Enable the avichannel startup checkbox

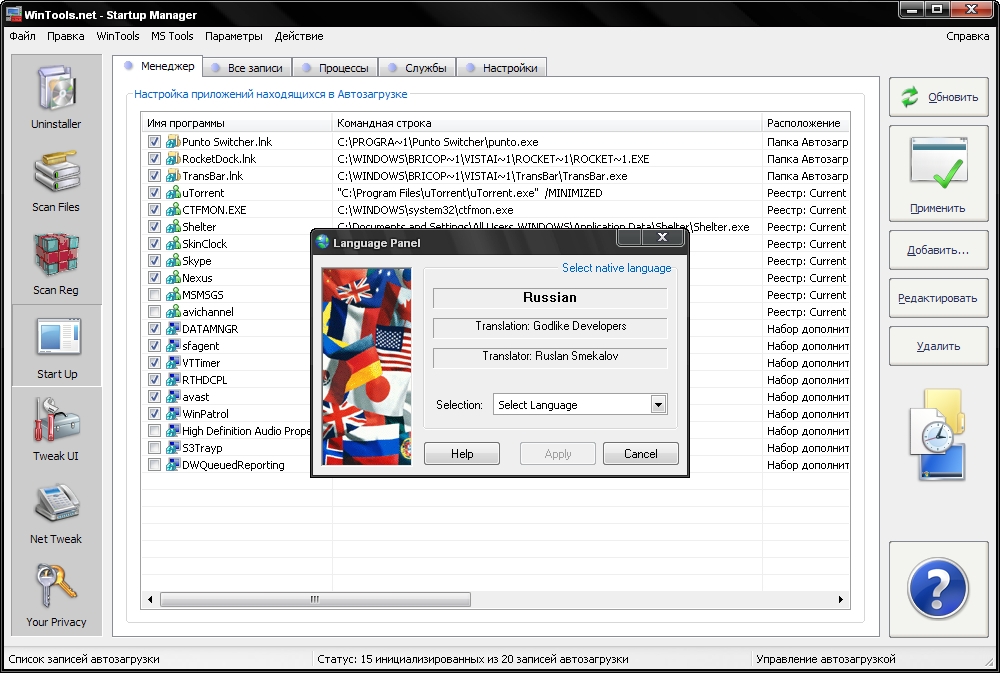click(154, 312)
